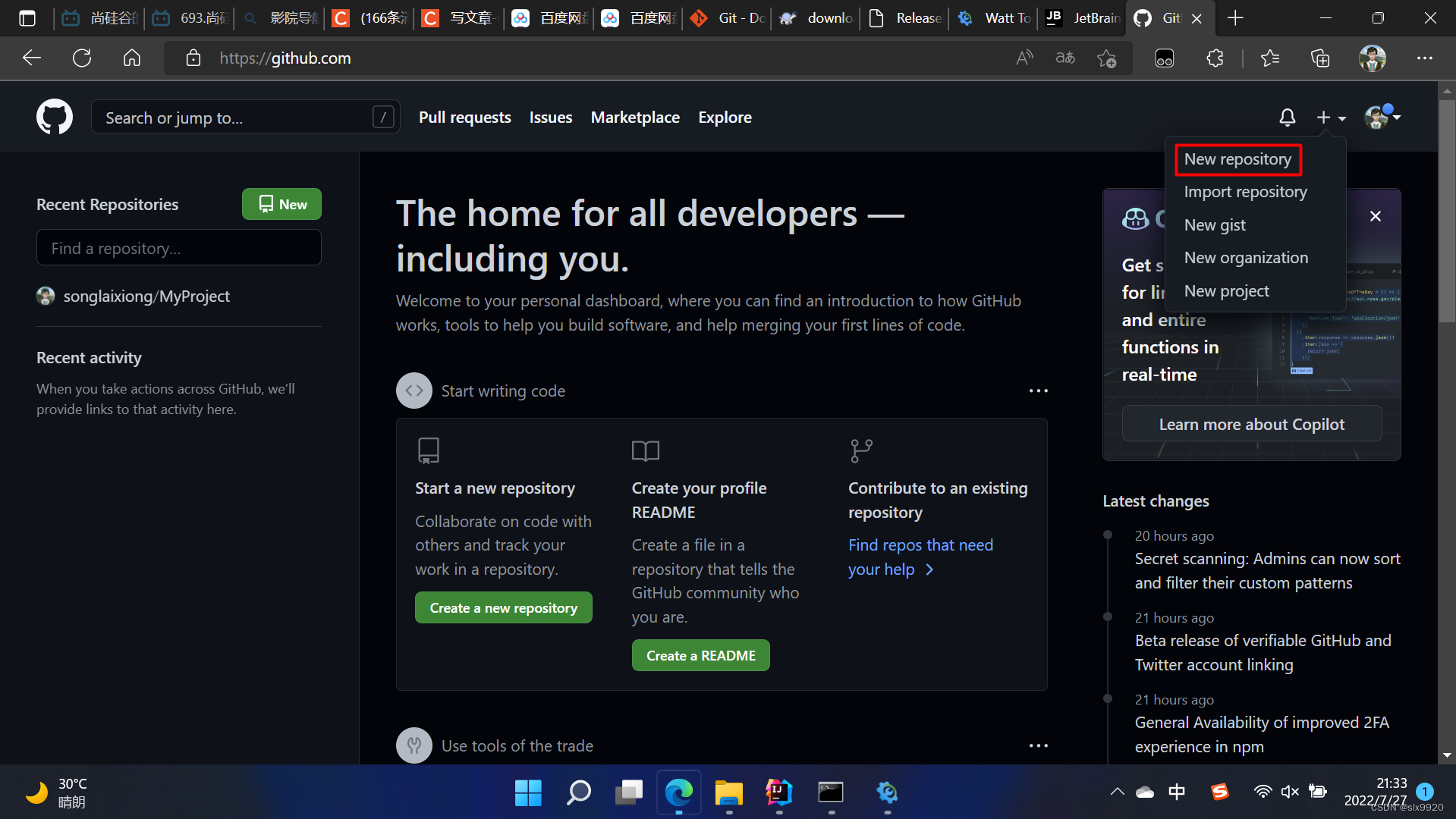Open the GitHub octocat logo home
Viewport: 1456px width, 819px height.
click(55, 117)
